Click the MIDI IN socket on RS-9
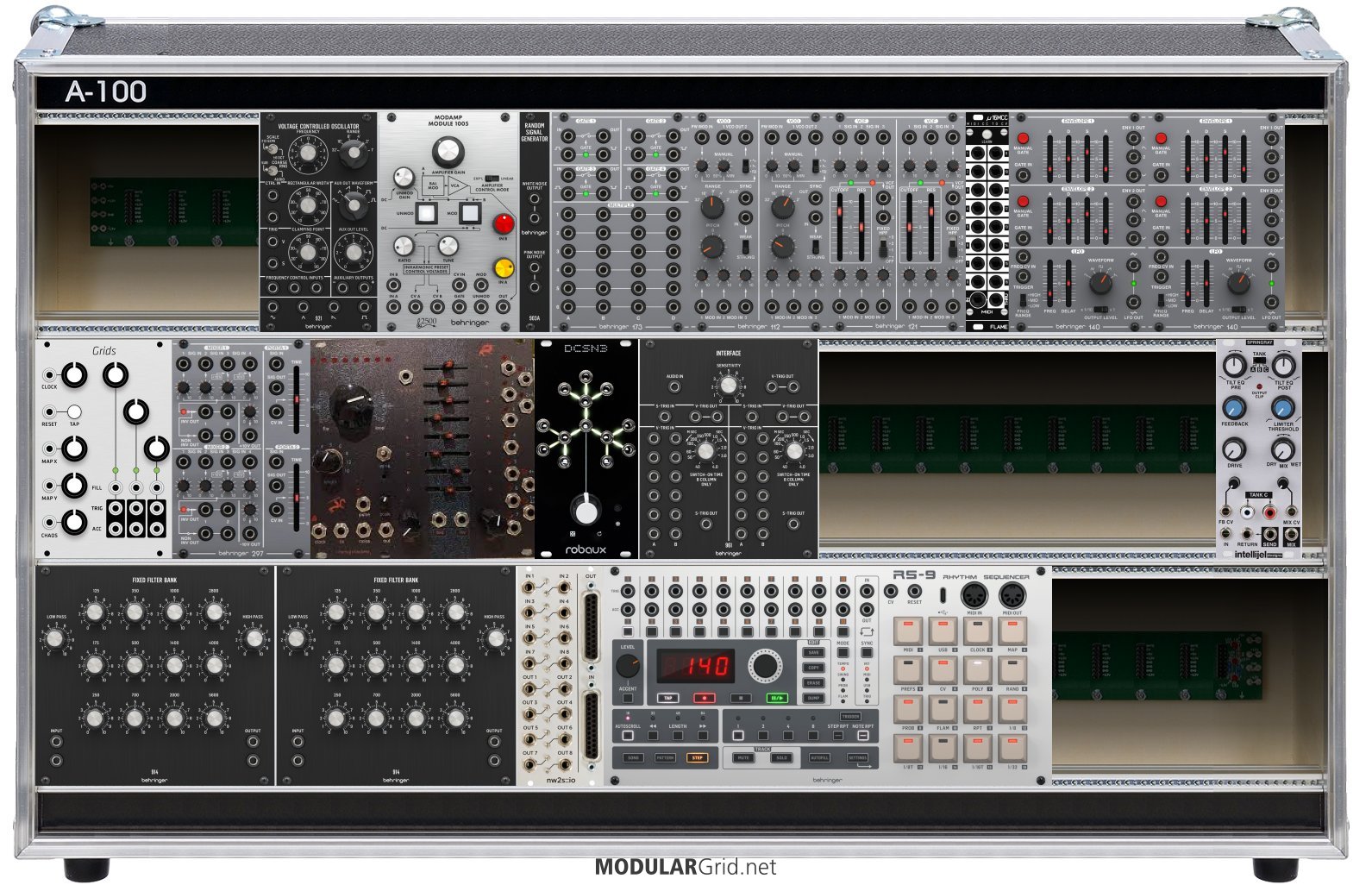The image size is (1372, 885). pyautogui.click(x=974, y=595)
